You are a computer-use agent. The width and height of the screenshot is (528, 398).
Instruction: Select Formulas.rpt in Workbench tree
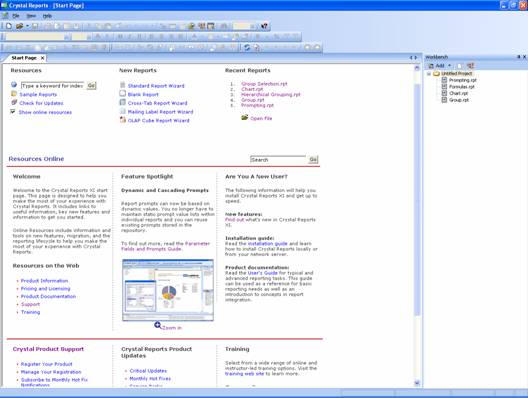pos(461,87)
